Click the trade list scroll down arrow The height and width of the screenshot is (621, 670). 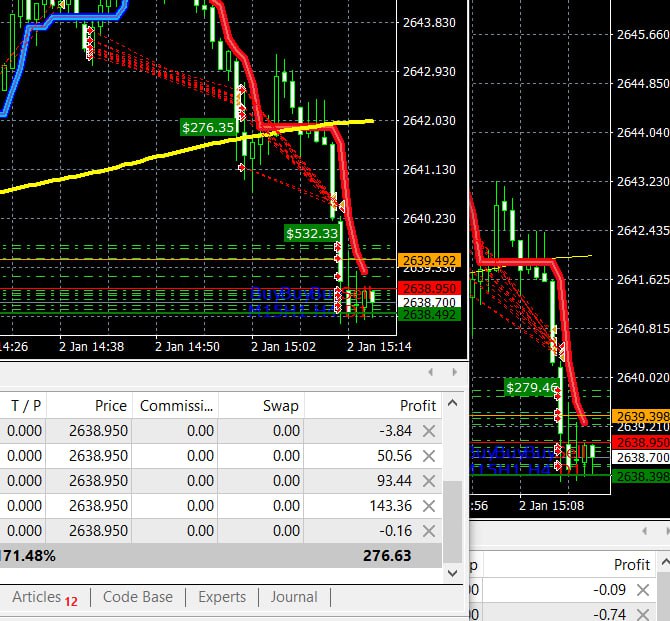(453, 573)
